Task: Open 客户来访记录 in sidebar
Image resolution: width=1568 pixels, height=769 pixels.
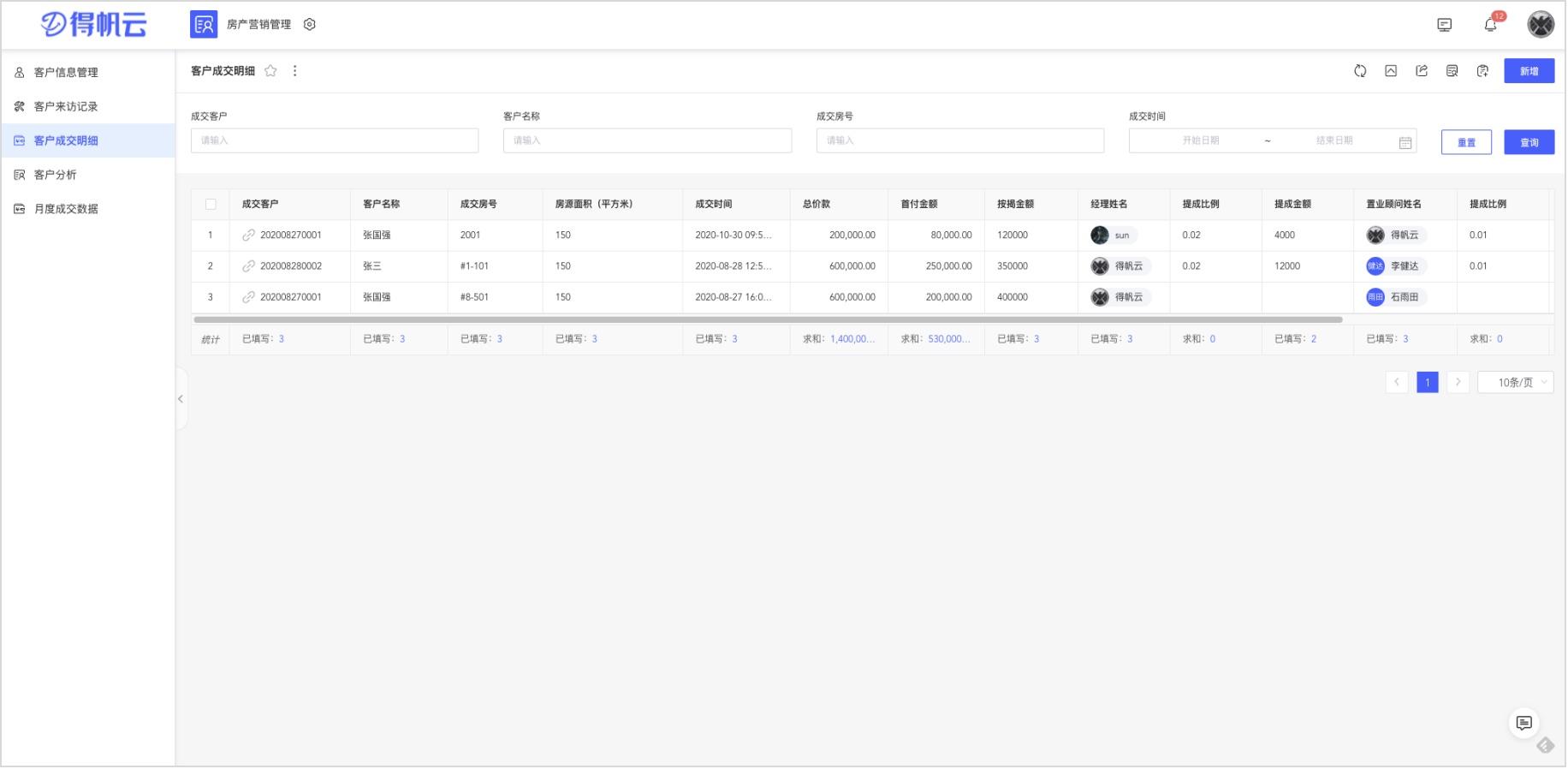Action: click(x=88, y=106)
